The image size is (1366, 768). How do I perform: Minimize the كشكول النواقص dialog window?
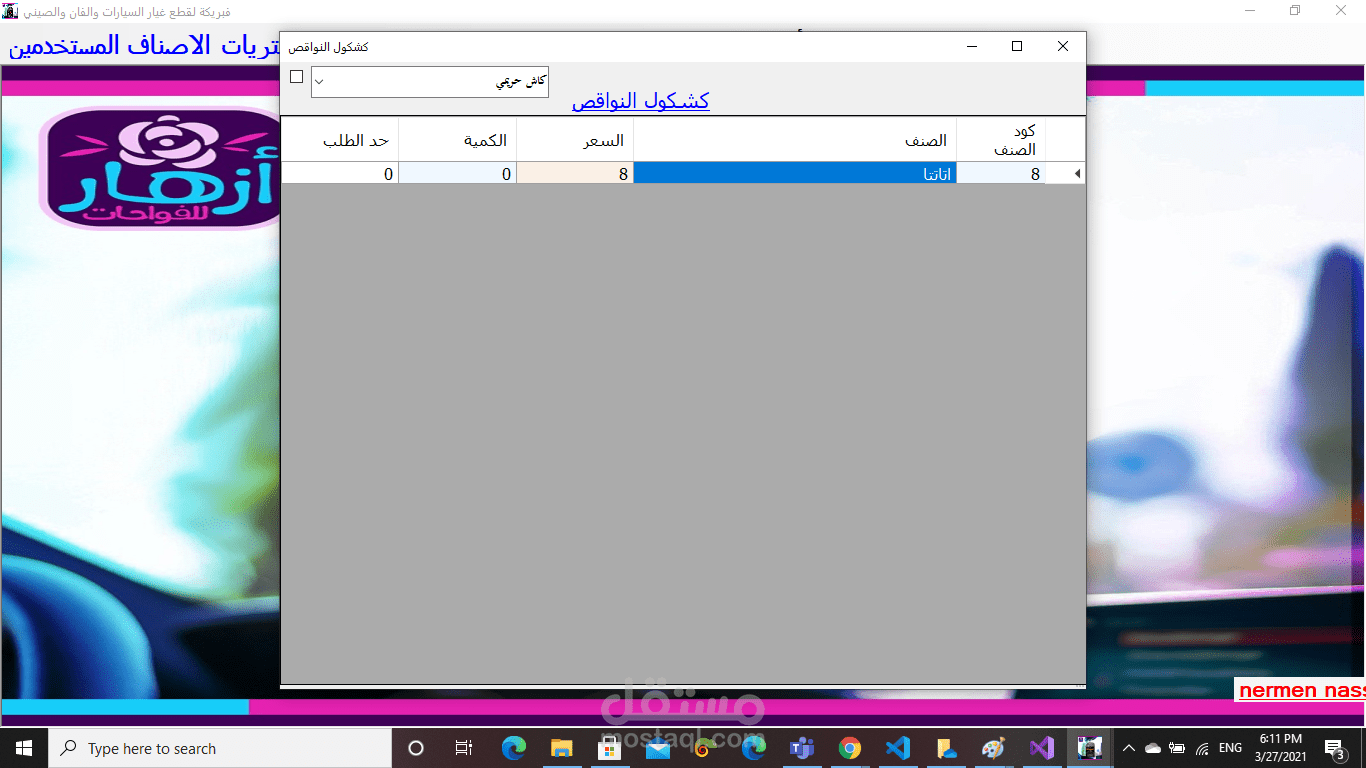tap(972, 46)
